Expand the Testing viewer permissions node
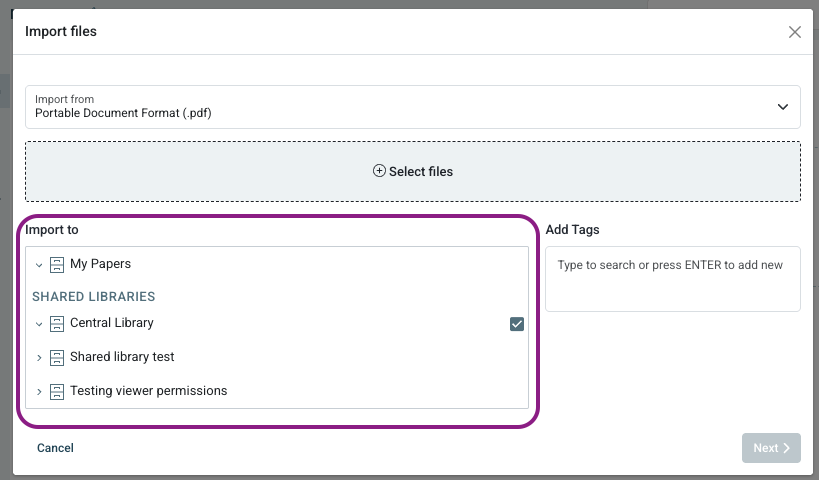The width and height of the screenshot is (819, 480). (x=39, y=391)
